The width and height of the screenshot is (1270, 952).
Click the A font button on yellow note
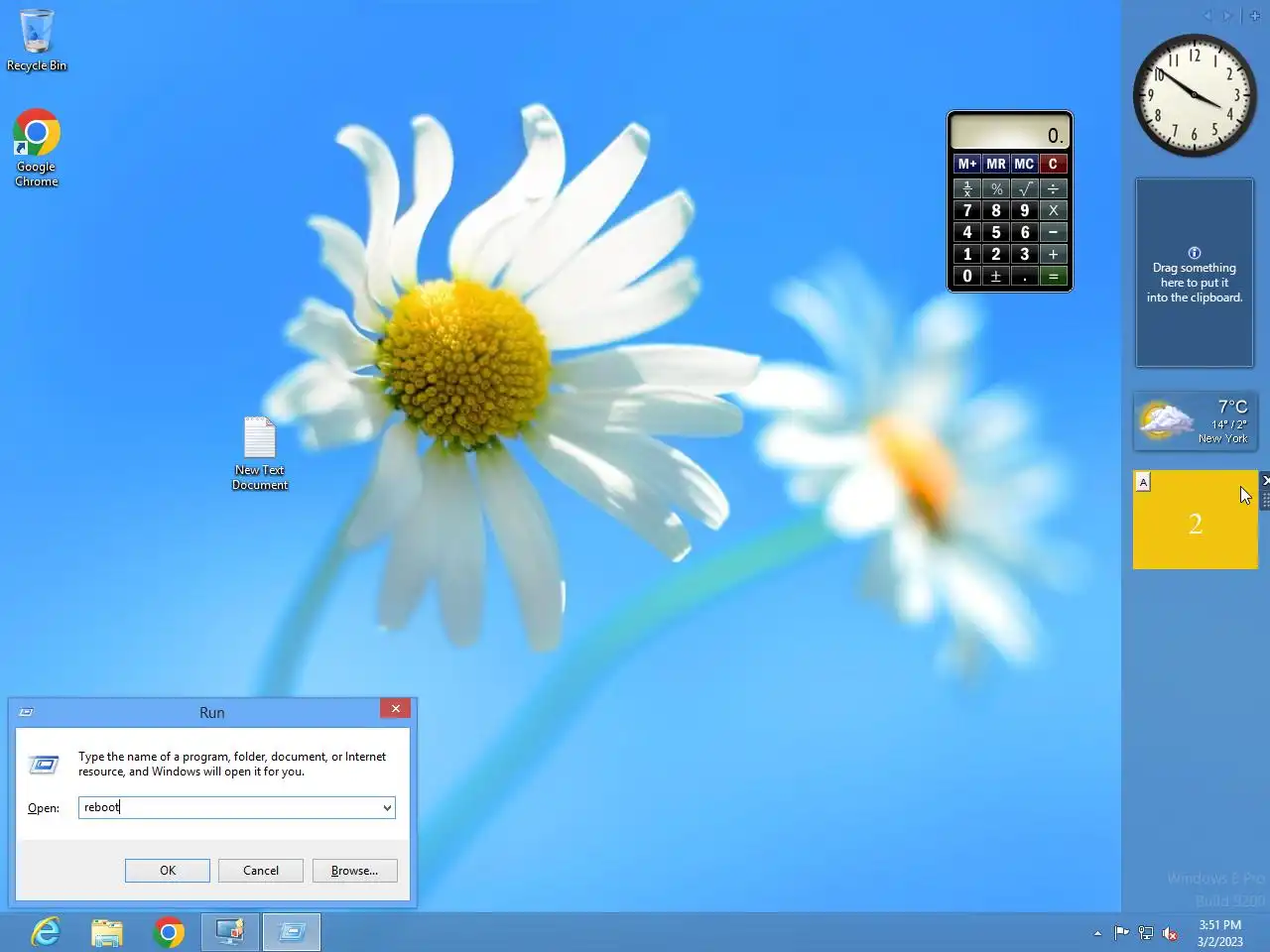(1143, 482)
